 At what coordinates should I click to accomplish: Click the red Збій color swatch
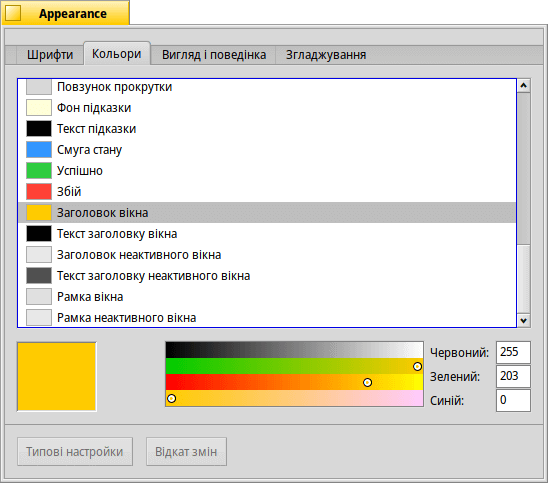tap(39, 192)
